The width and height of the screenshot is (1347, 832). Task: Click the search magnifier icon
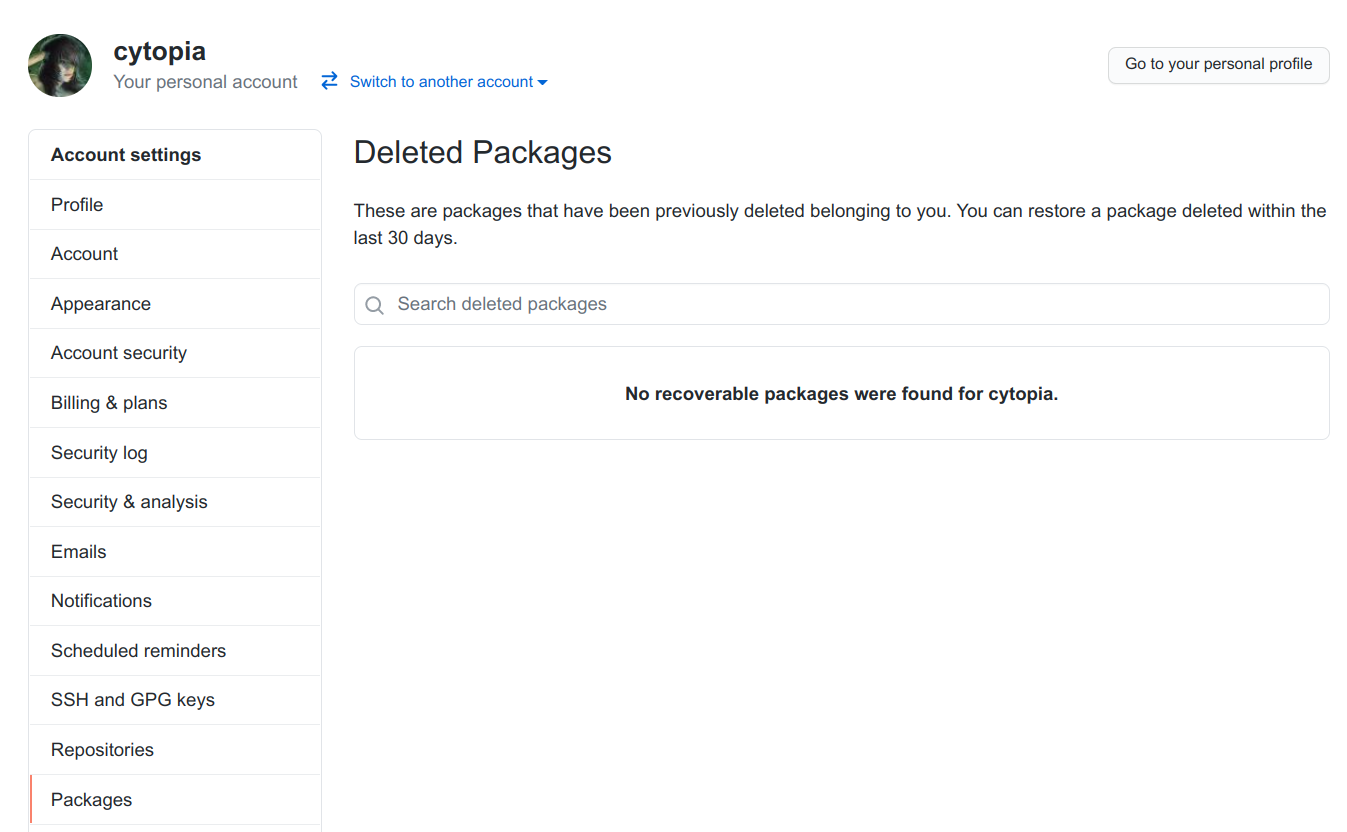pyautogui.click(x=375, y=305)
